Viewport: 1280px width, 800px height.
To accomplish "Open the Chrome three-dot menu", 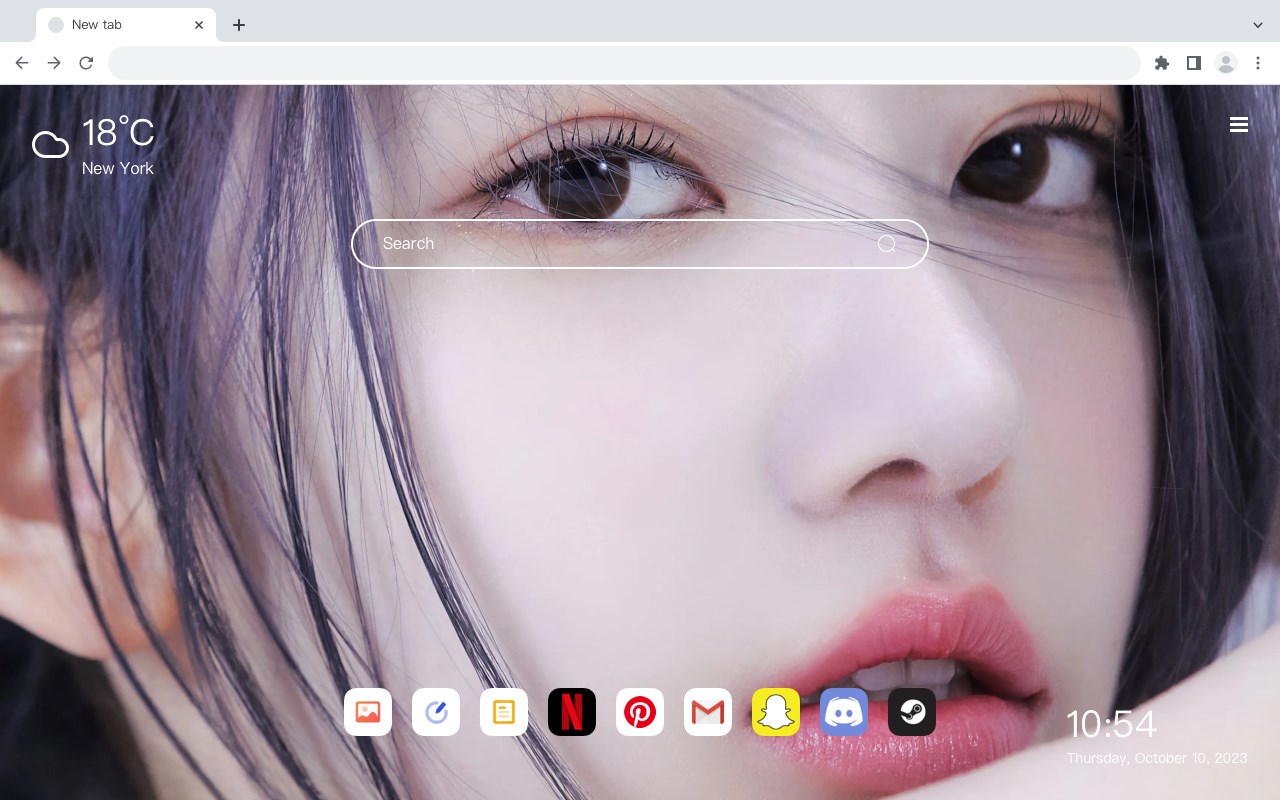I will tap(1258, 63).
